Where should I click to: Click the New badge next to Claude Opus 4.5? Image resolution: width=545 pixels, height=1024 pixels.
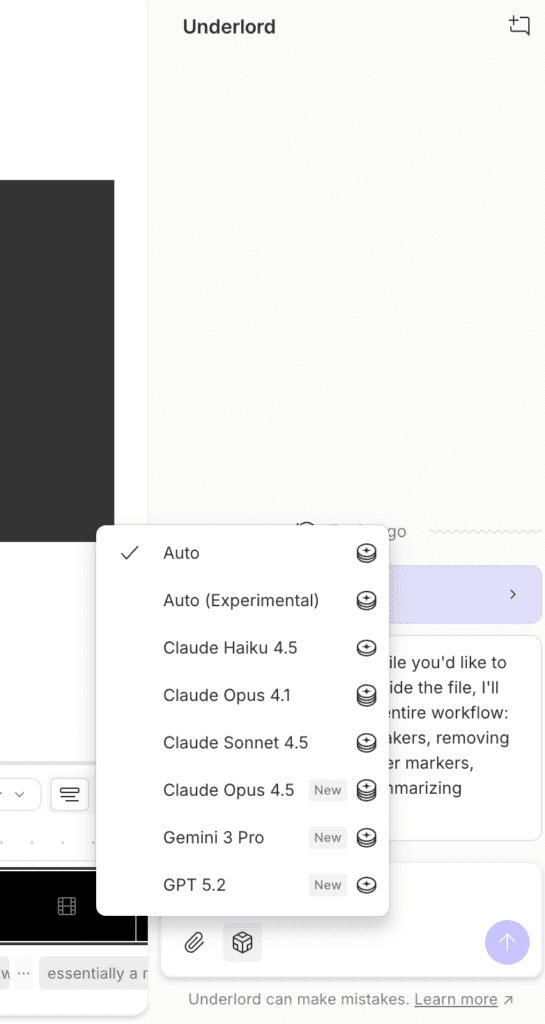pyautogui.click(x=328, y=790)
